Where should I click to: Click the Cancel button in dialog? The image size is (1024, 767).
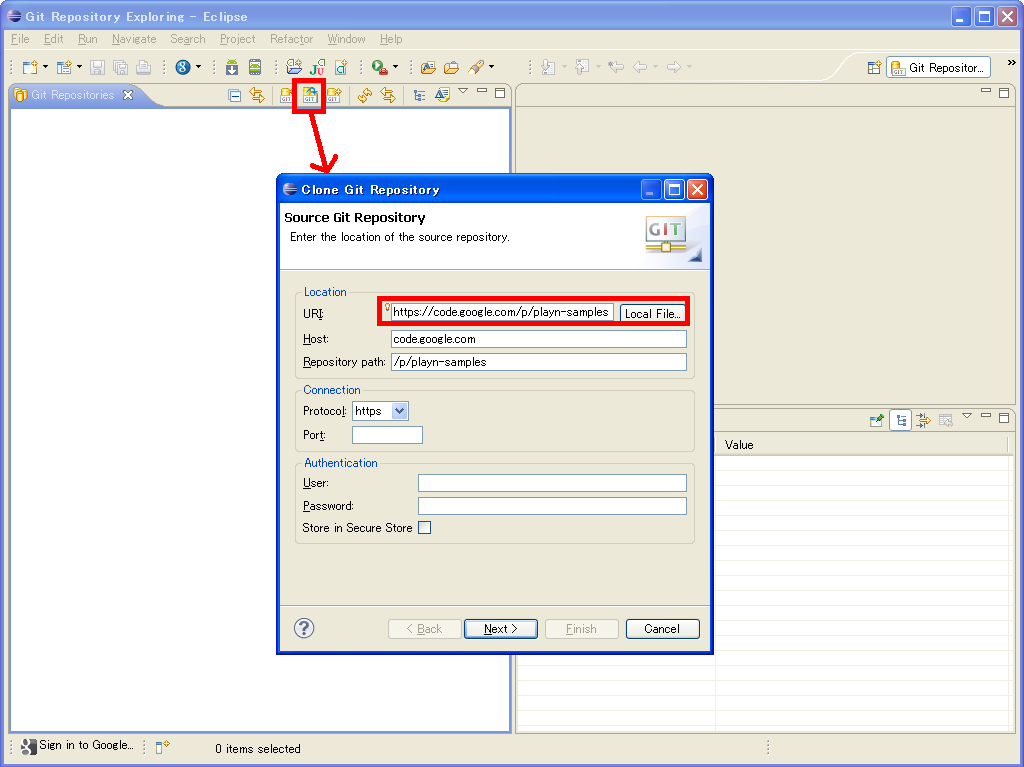pos(662,628)
